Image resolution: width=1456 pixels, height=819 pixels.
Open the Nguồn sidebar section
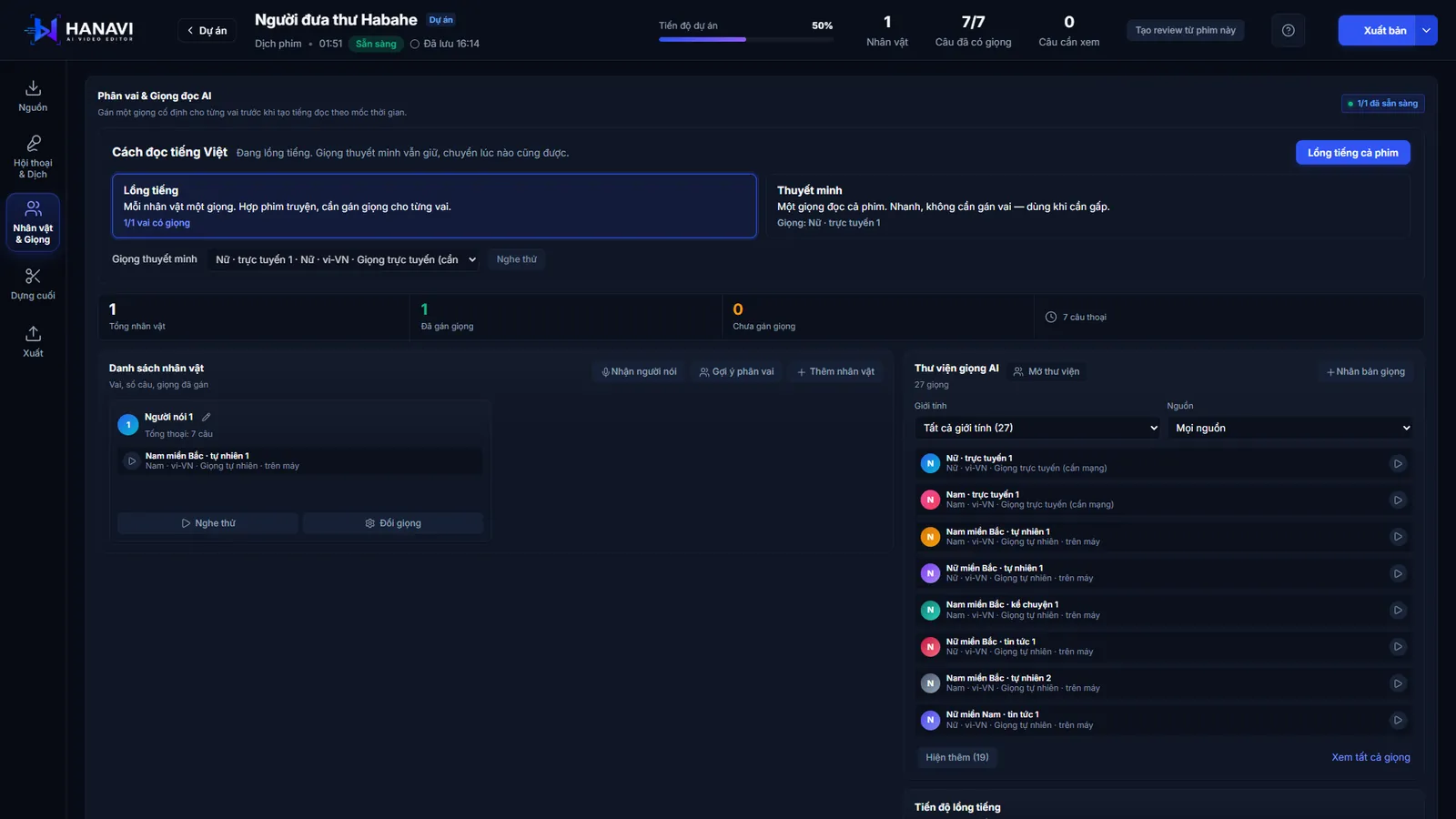(33, 96)
